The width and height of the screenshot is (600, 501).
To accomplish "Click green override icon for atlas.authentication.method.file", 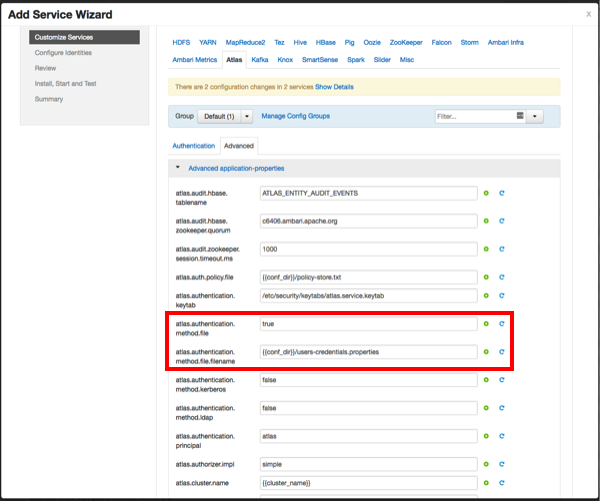I will (486, 324).
